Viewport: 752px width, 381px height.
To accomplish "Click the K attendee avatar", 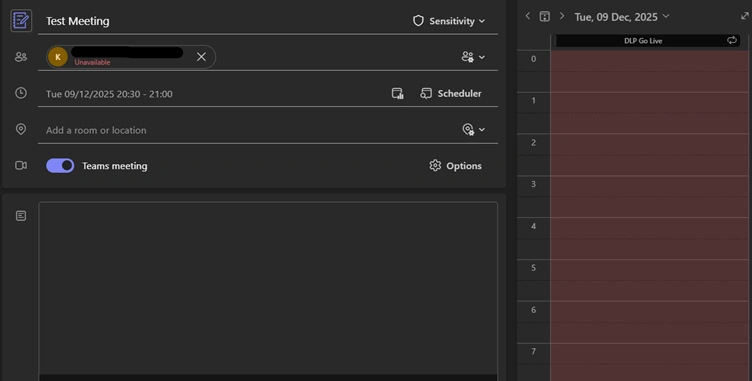I will point(58,57).
